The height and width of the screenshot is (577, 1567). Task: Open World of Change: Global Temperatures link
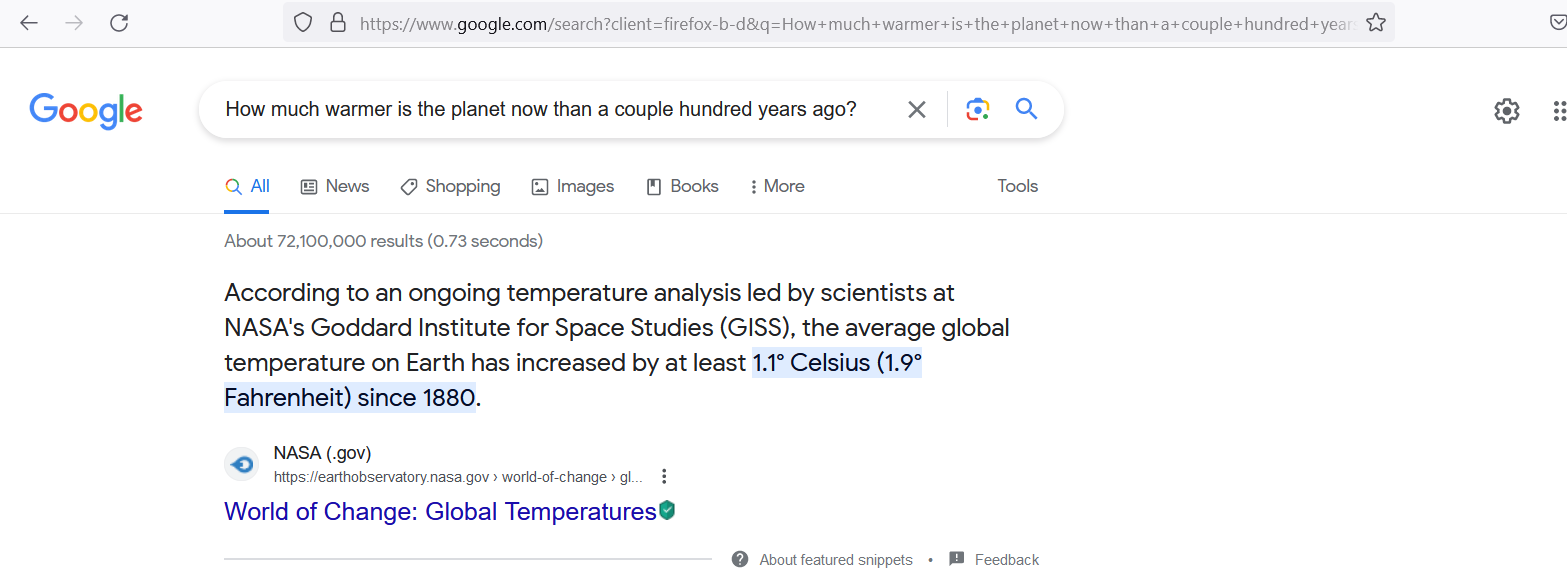[x=440, y=511]
